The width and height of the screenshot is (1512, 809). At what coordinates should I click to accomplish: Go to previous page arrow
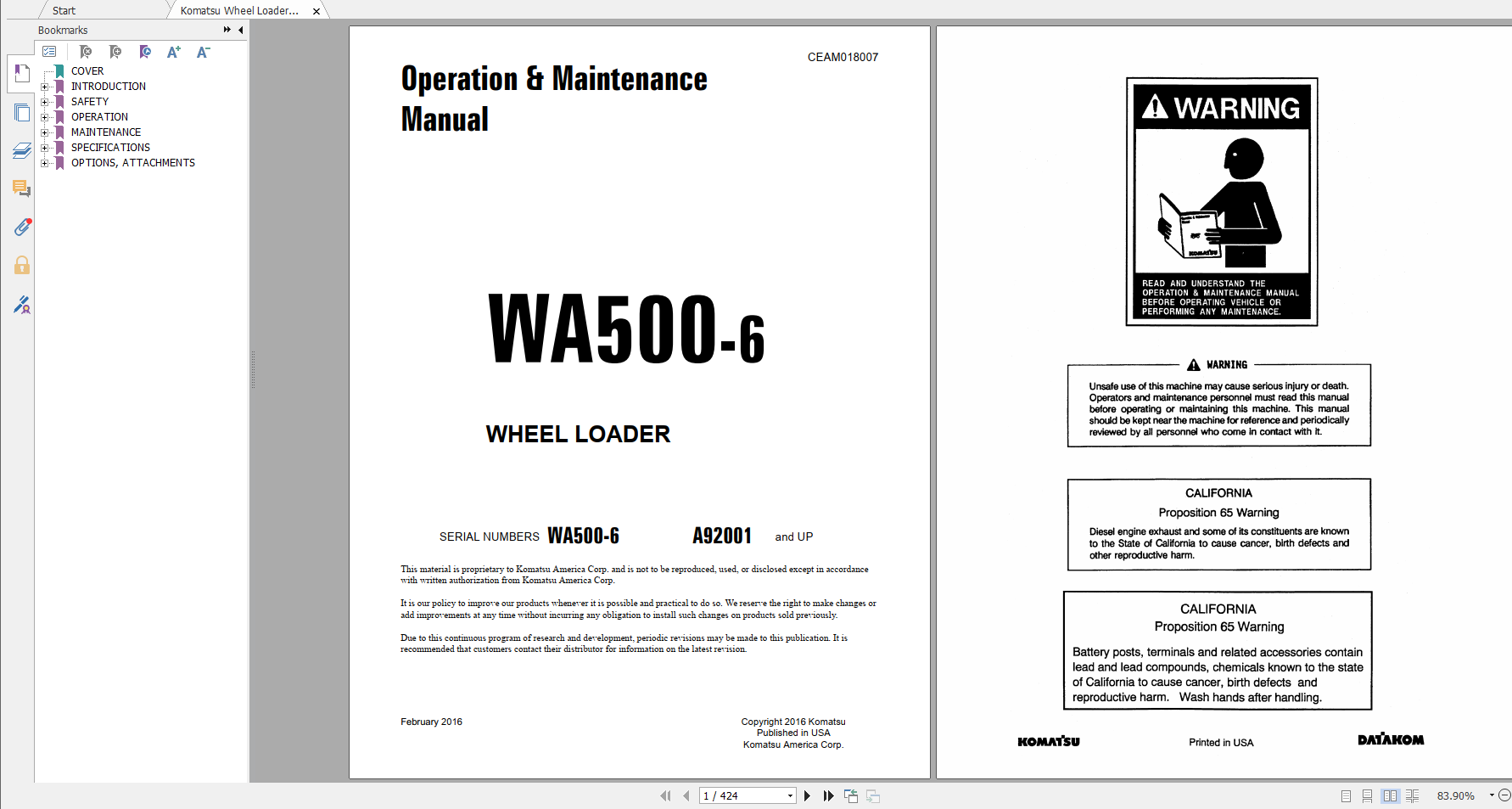click(x=686, y=796)
